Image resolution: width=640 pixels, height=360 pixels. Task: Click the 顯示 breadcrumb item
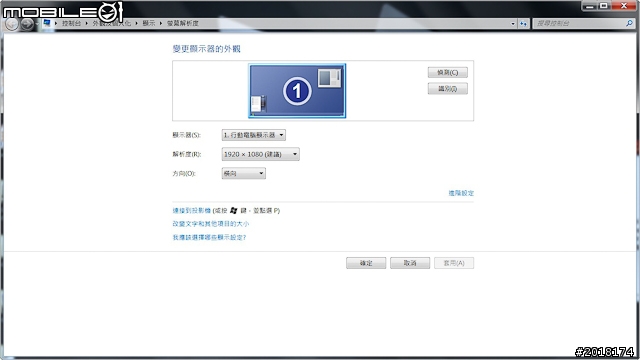pos(149,23)
